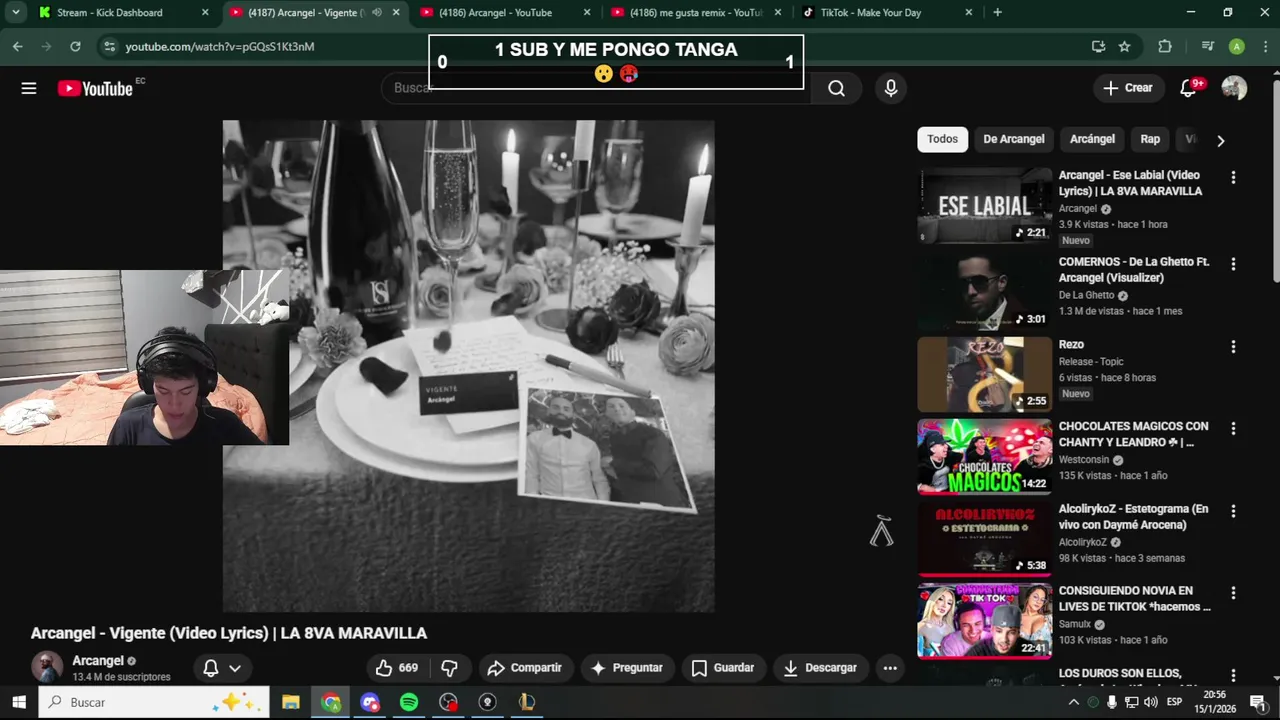Open options for CHOCOLATES MAGICOS video
This screenshot has width=1280, height=720.
(1233, 429)
